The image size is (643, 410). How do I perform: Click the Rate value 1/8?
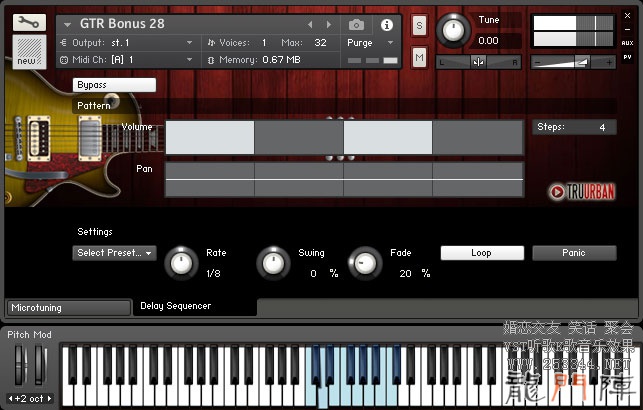213,273
